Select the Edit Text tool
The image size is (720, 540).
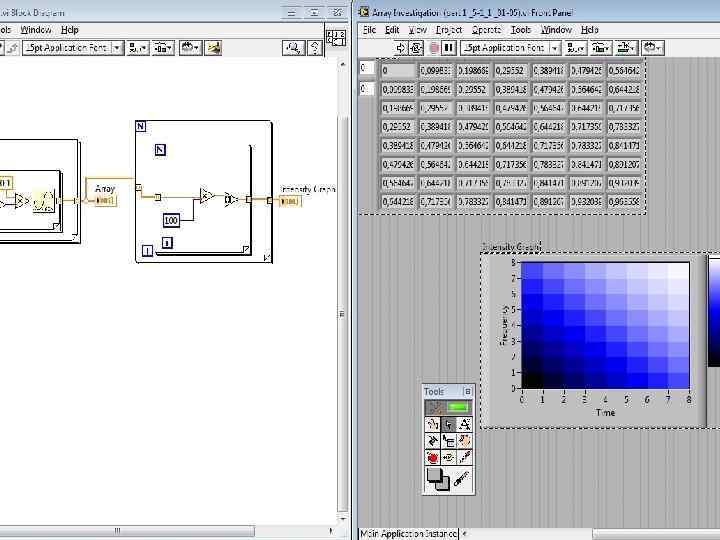click(464, 424)
